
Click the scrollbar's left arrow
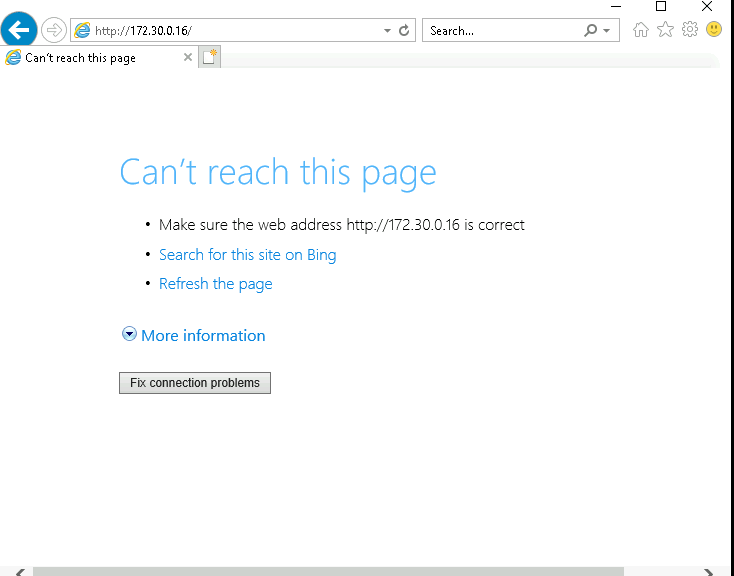(x=20, y=572)
